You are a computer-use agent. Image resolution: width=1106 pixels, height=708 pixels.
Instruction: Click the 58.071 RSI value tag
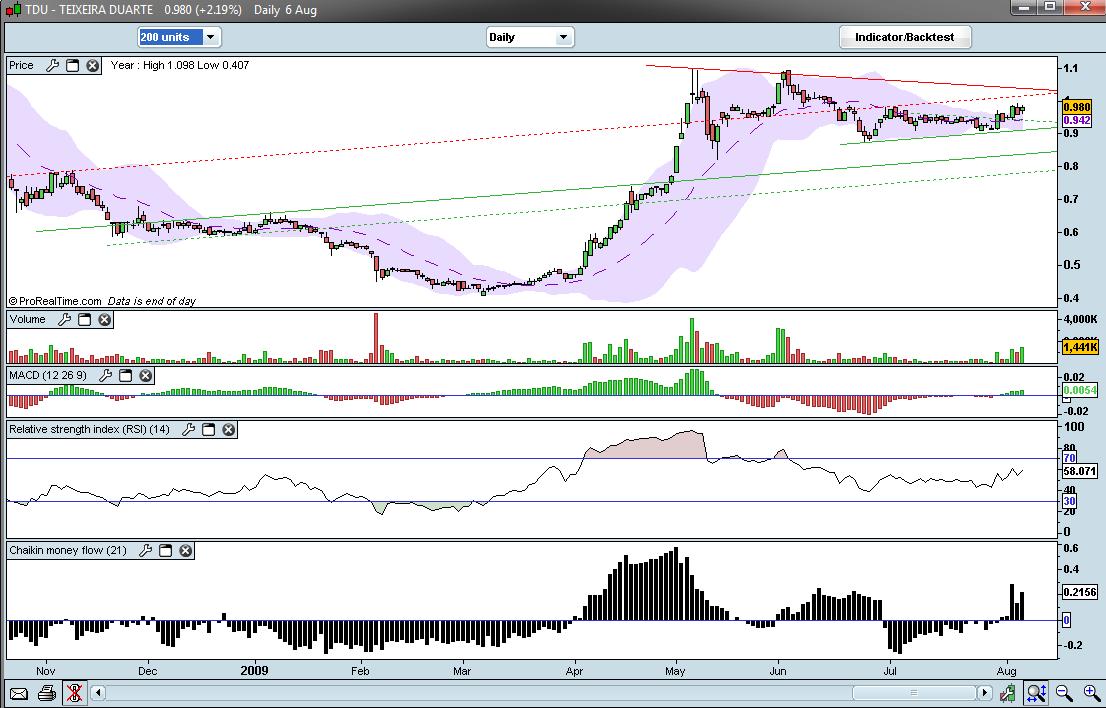tap(1080, 471)
